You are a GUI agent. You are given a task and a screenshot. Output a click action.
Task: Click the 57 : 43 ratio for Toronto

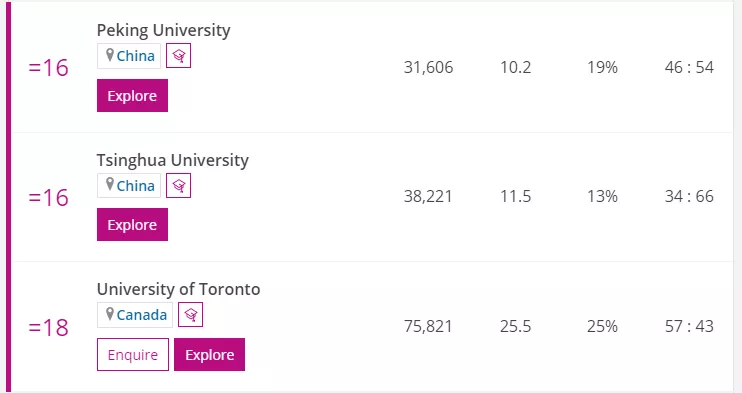[x=689, y=326]
